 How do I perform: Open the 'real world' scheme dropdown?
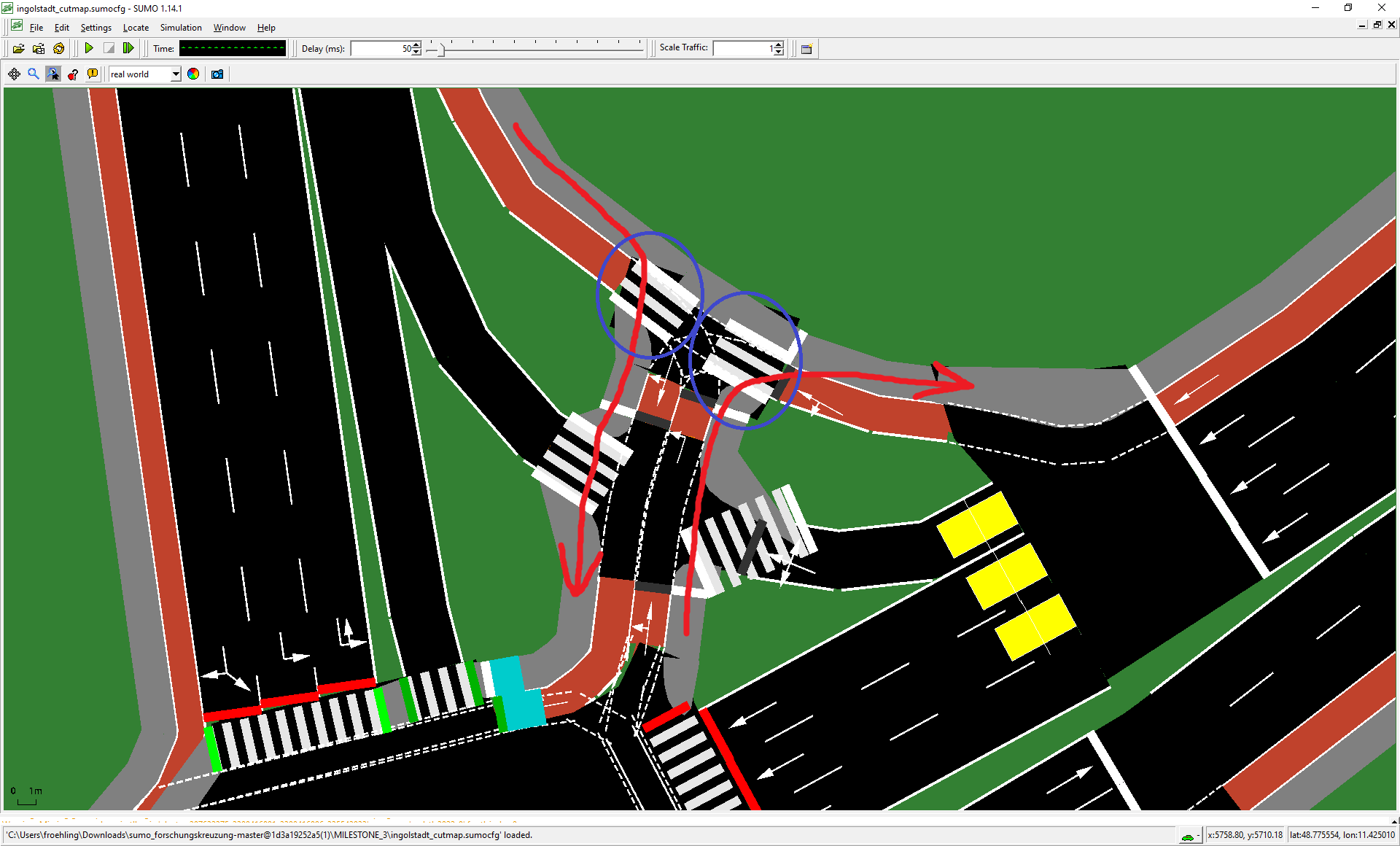tap(175, 74)
